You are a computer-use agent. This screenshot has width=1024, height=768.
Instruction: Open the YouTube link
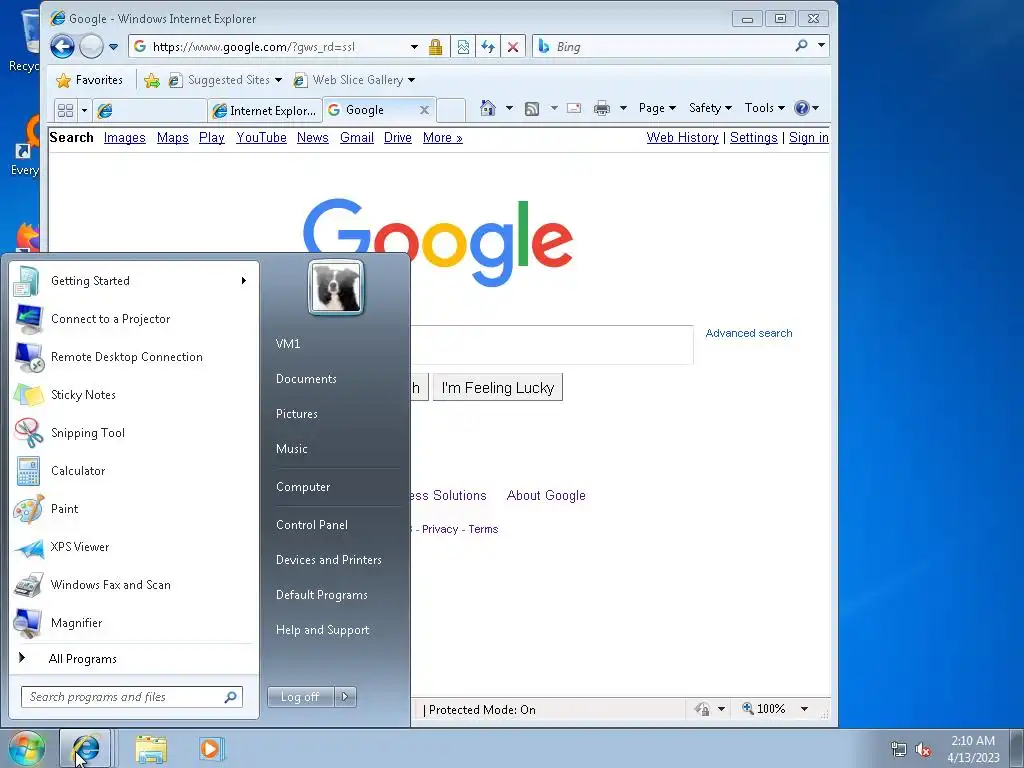coord(261,138)
